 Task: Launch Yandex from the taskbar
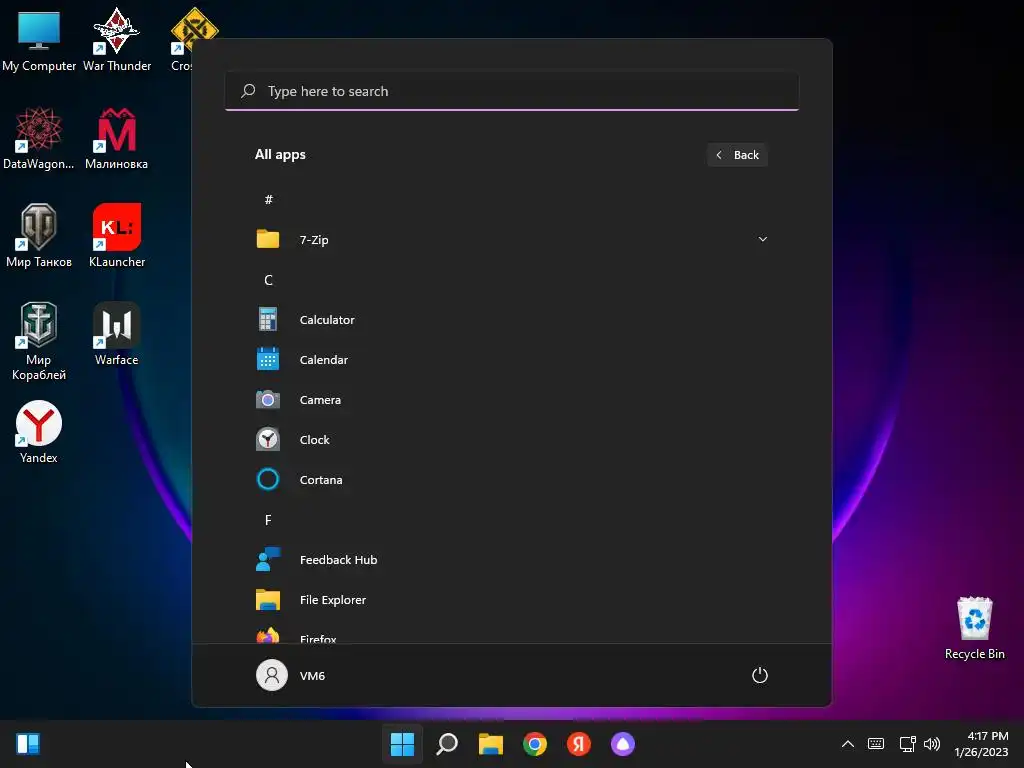click(x=579, y=744)
